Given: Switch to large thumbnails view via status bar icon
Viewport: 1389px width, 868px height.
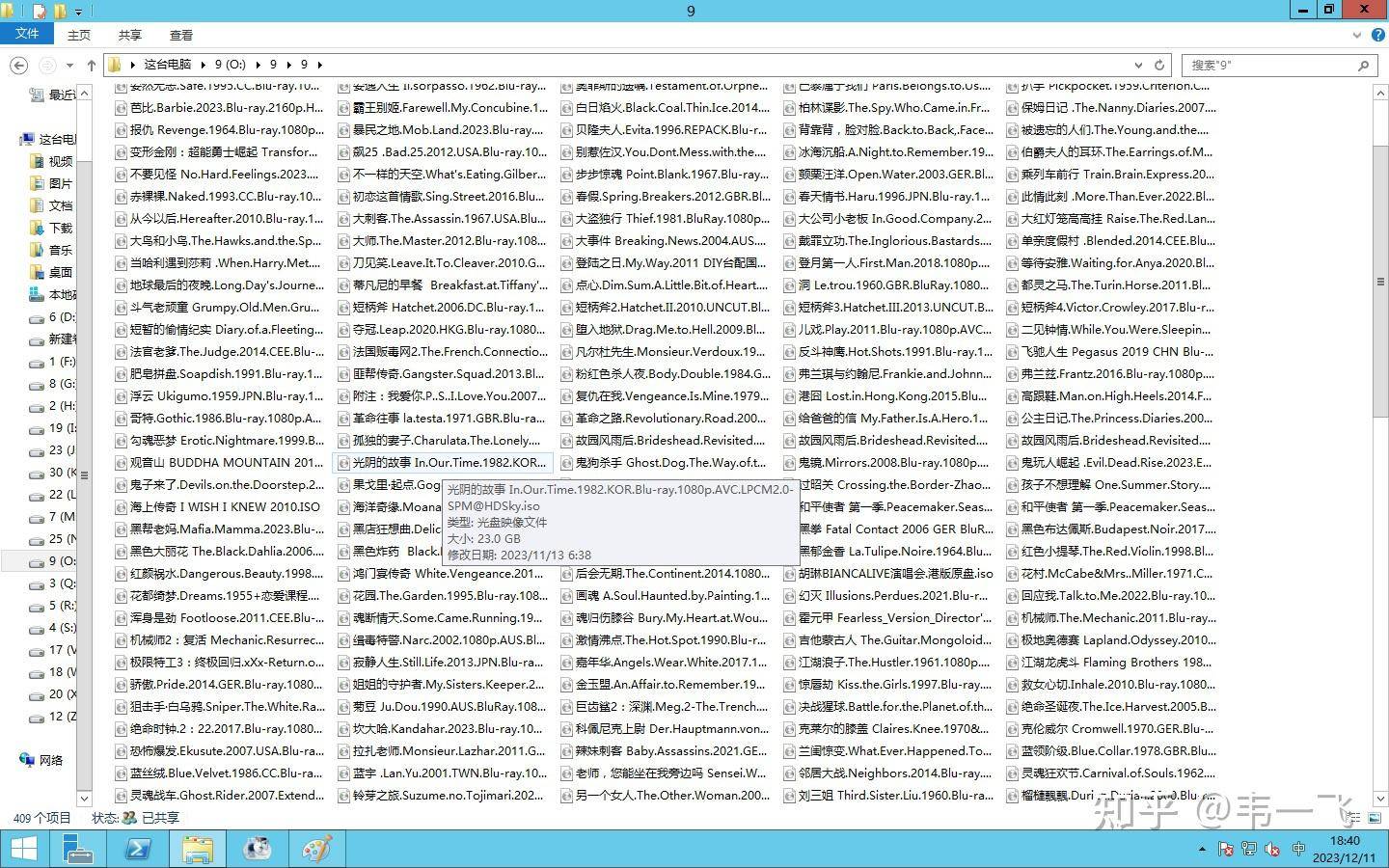Looking at the screenshot, I should [1374, 818].
